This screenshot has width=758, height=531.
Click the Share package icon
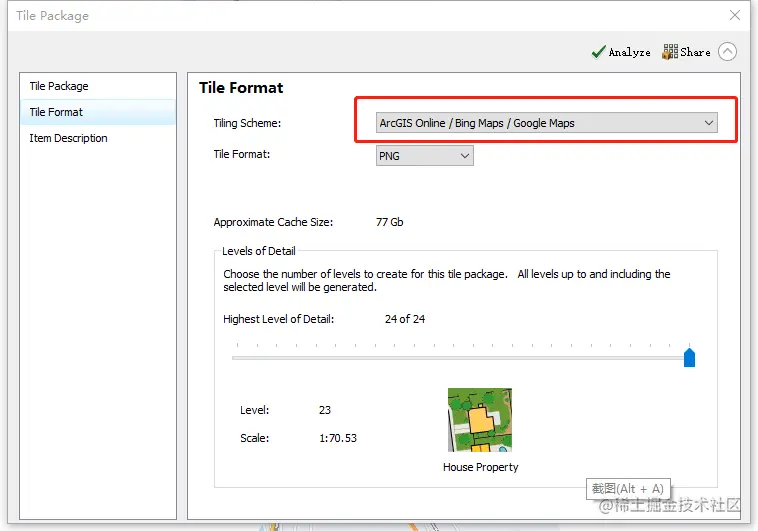coord(670,52)
